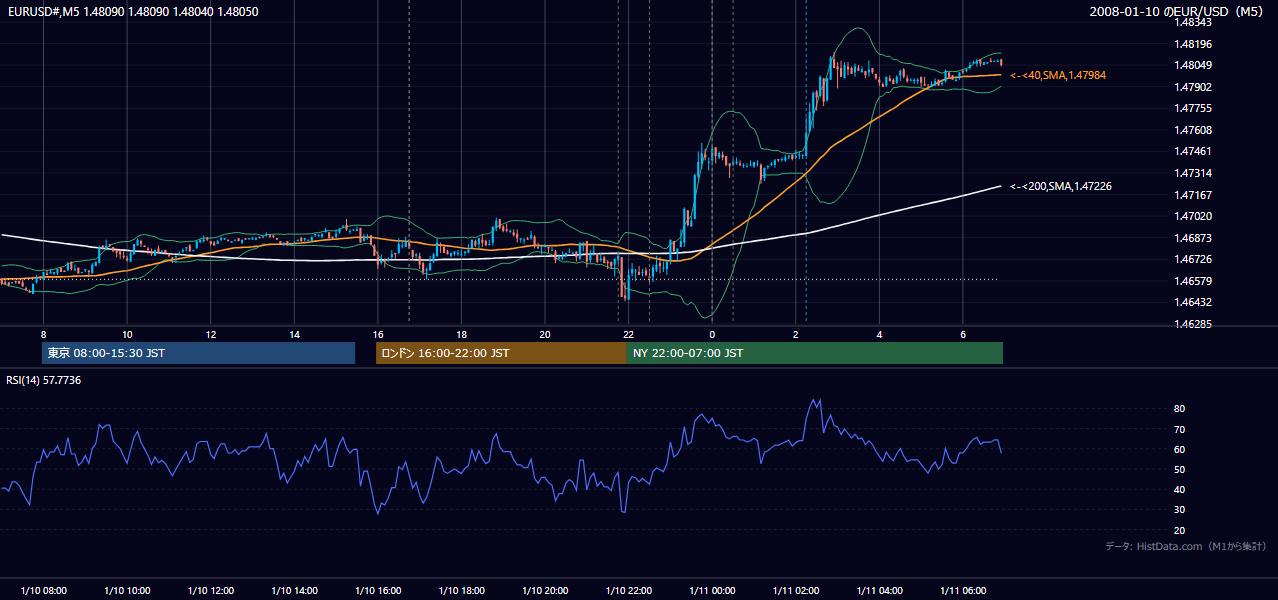The height and width of the screenshot is (600, 1278).
Task: Click the RSI(14) 57.7736 indicator label
Action: [x=44, y=380]
